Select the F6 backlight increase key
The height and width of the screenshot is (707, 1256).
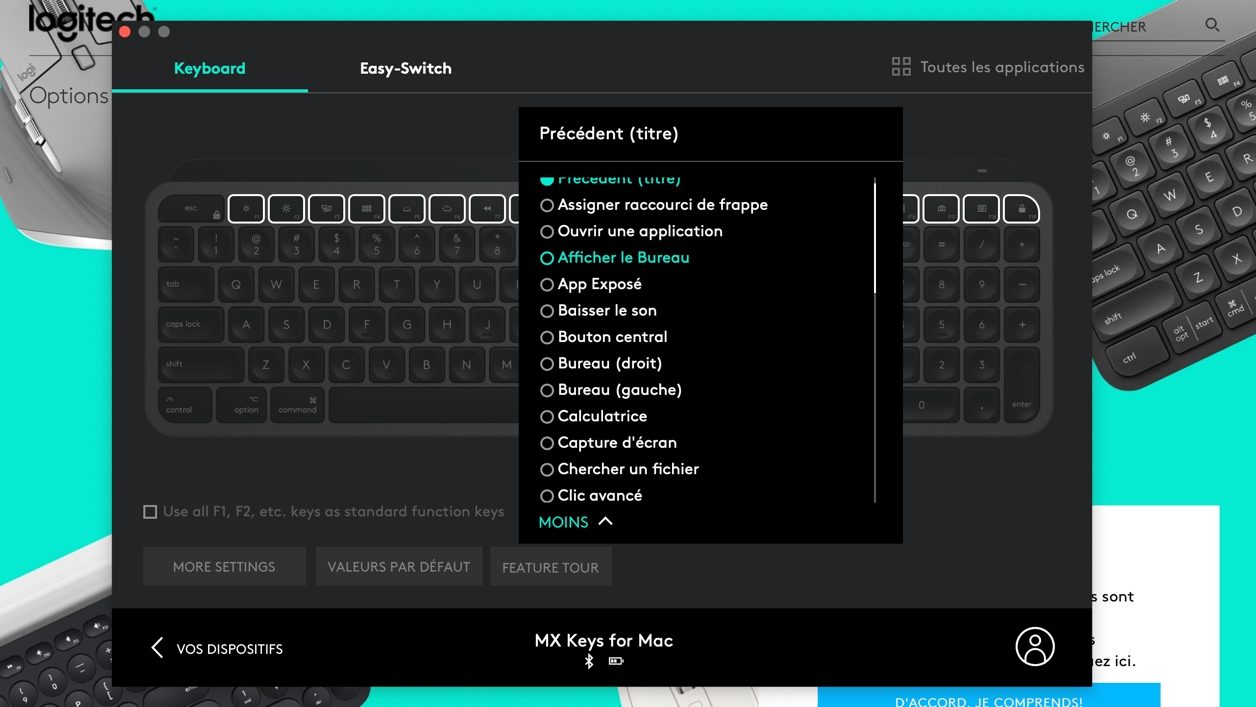click(447, 209)
